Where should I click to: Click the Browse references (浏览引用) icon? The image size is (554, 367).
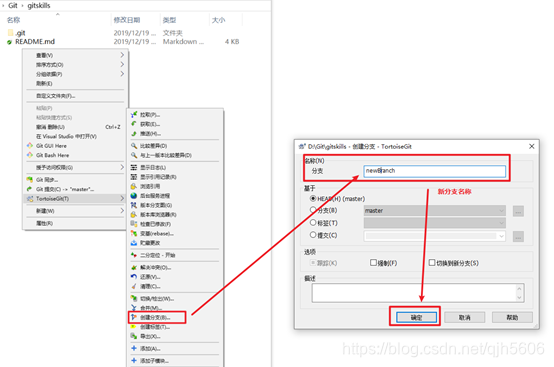click(134, 186)
